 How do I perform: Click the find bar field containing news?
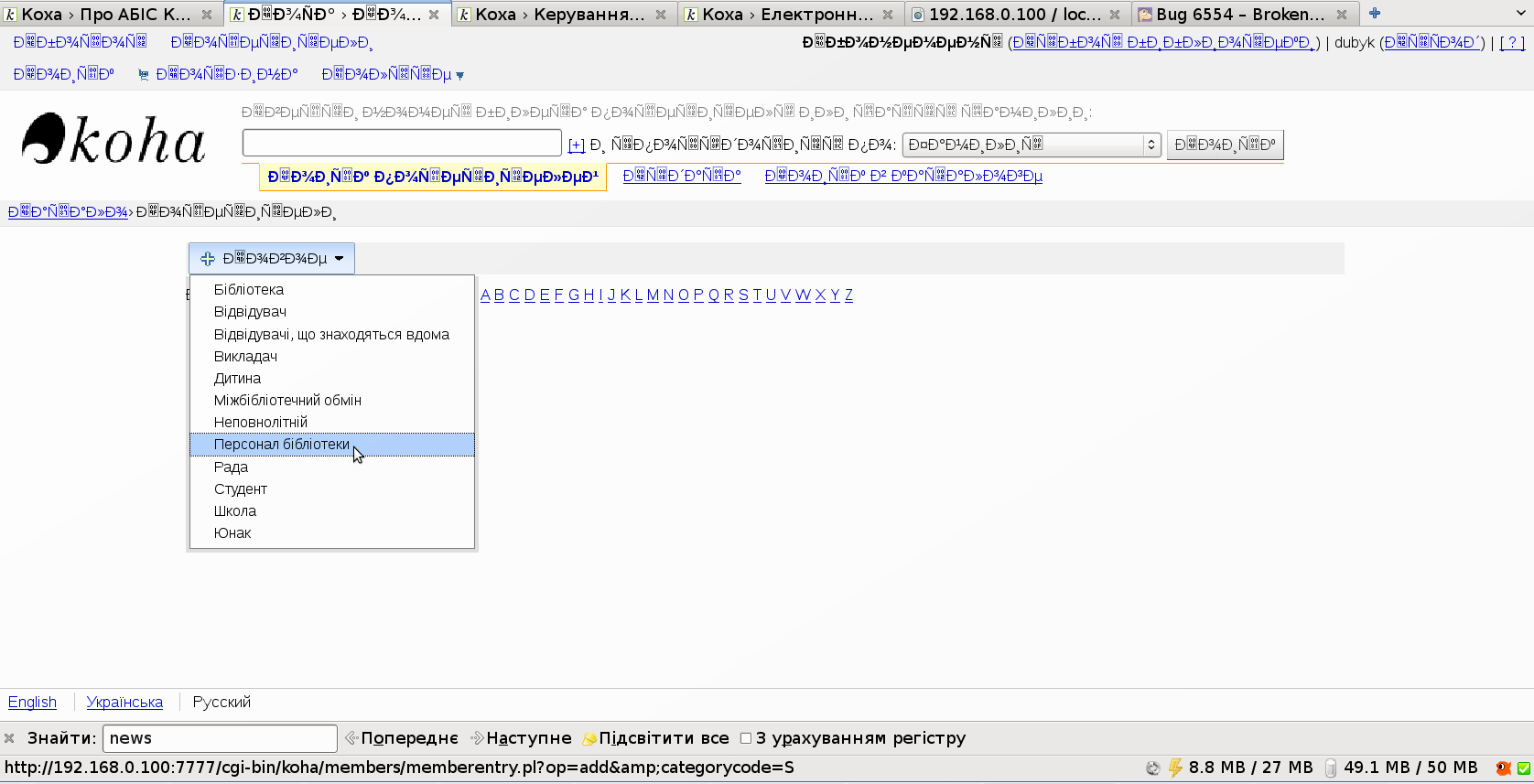220,738
